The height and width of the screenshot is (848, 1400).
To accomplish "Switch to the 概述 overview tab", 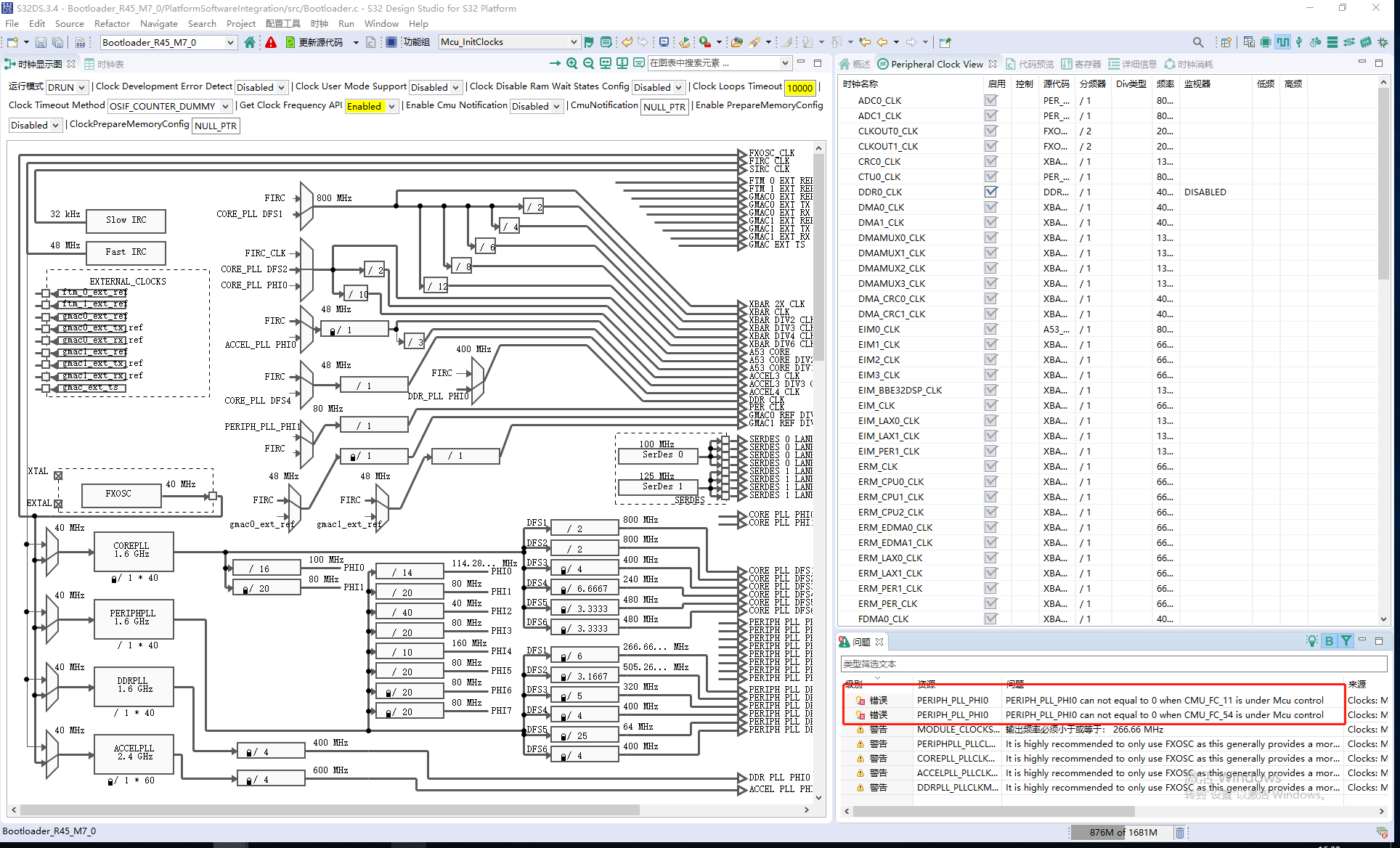I will pyautogui.click(x=860, y=64).
